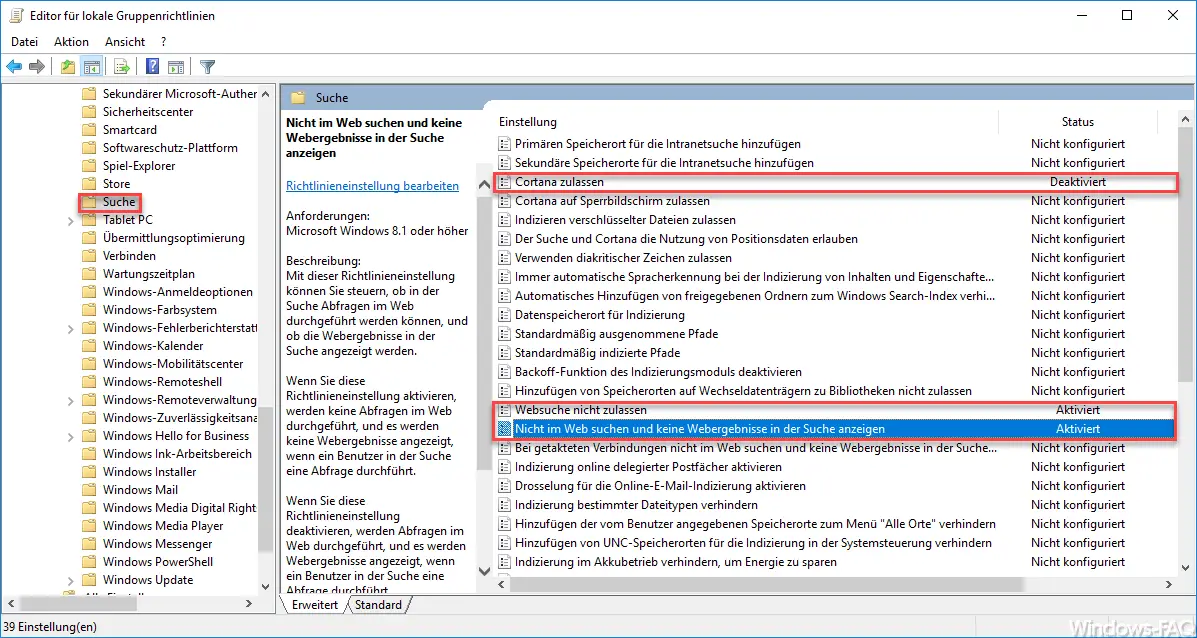Expand the Tablet PC tree node
Screen dimensions: 1197x638
pyautogui.click(x=71, y=221)
